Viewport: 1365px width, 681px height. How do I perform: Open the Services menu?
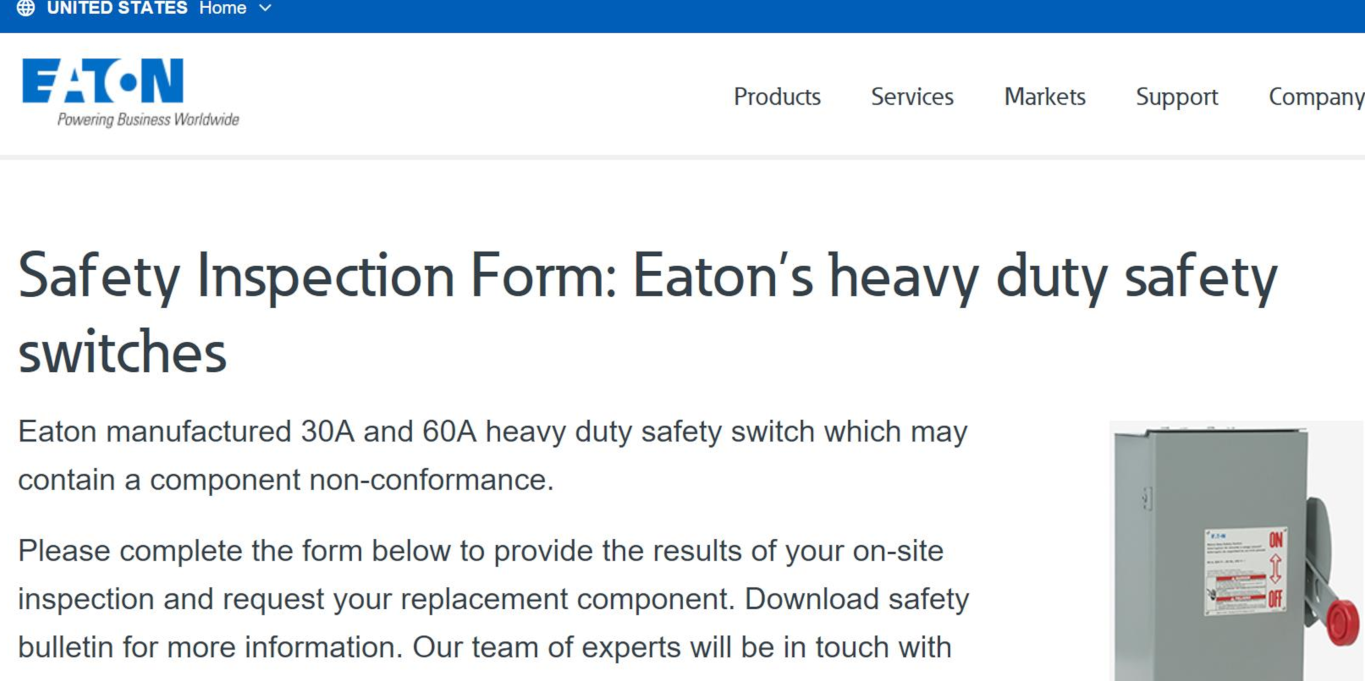911,97
